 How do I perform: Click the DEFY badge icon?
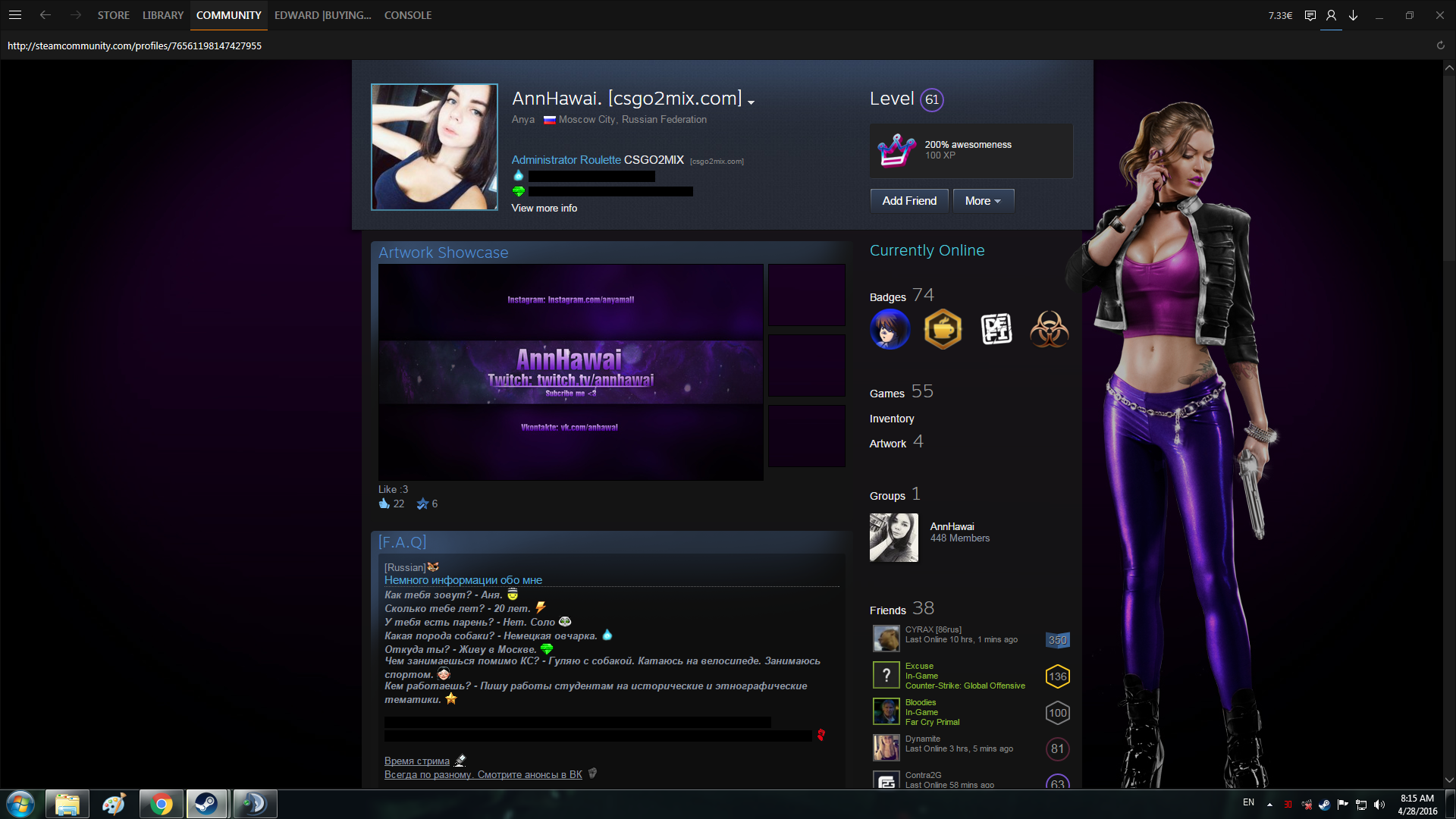point(996,329)
